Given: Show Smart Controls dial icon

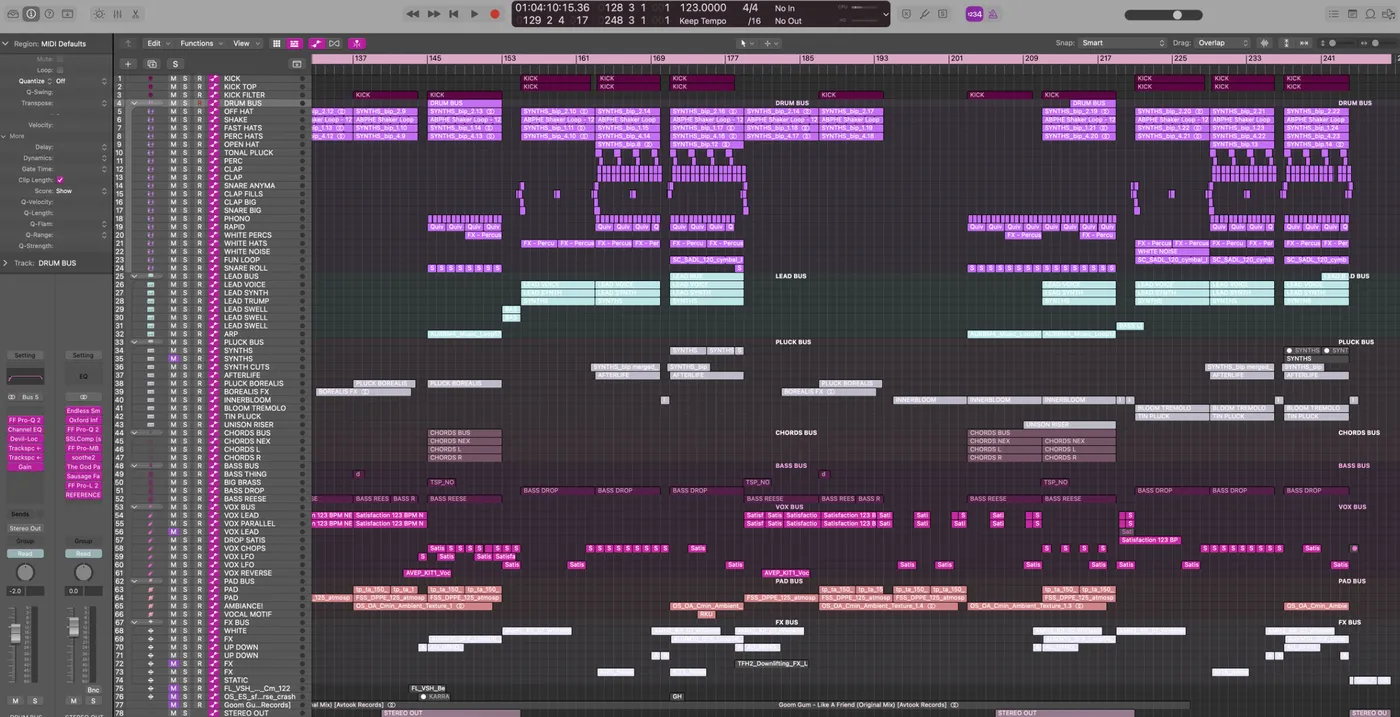Looking at the screenshot, I should click(98, 14).
